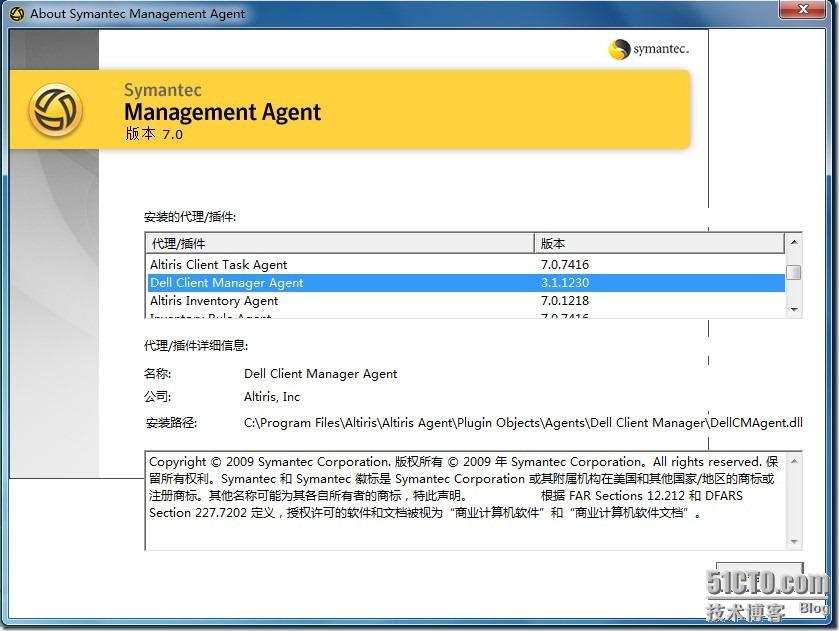Sort by the 代理/插件 column header
This screenshot has height=631, width=839.
[x=340, y=244]
